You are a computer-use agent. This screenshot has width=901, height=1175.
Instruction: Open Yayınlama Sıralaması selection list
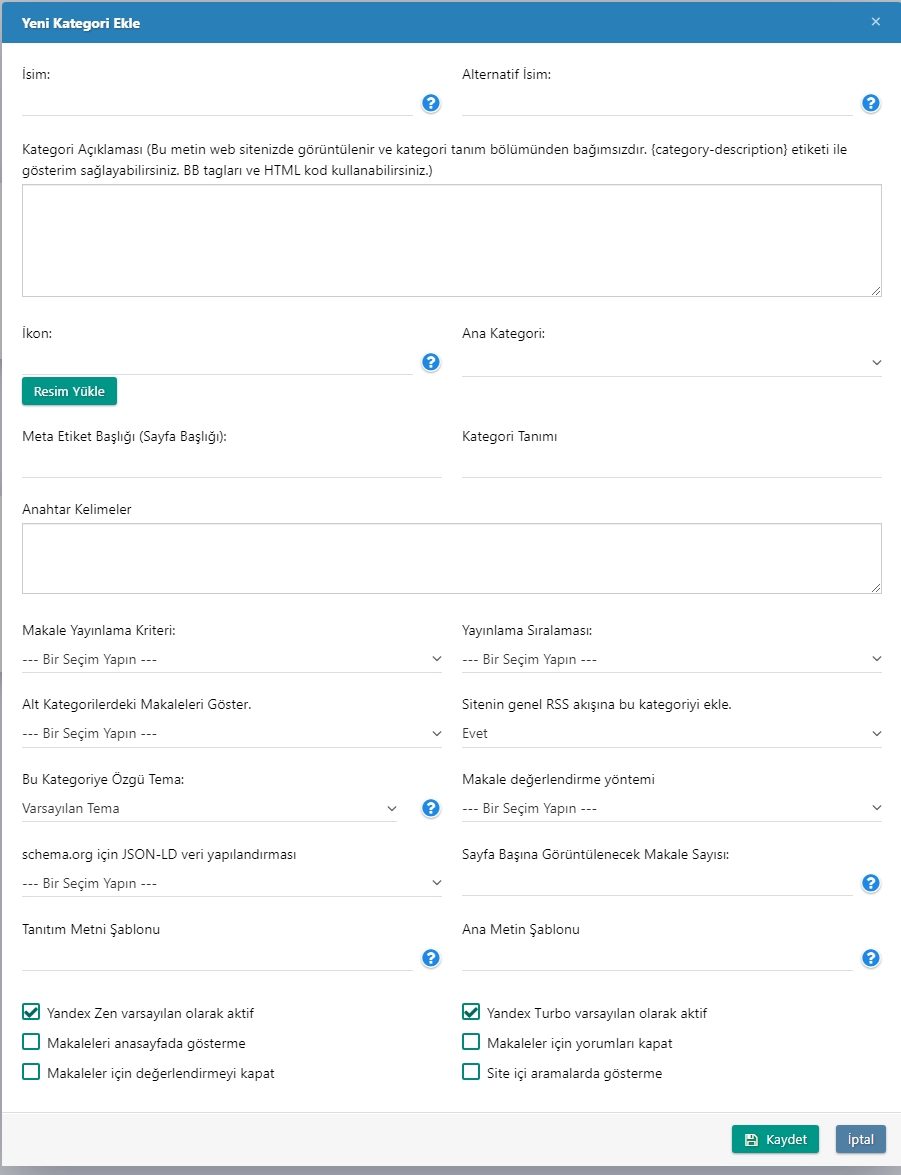671,659
